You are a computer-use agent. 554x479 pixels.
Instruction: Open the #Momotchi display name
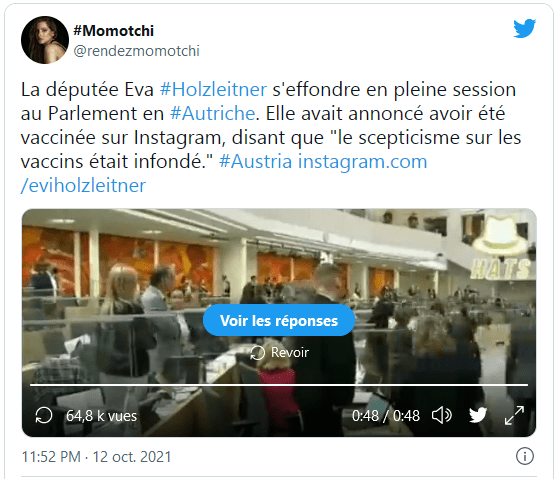[113, 31]
